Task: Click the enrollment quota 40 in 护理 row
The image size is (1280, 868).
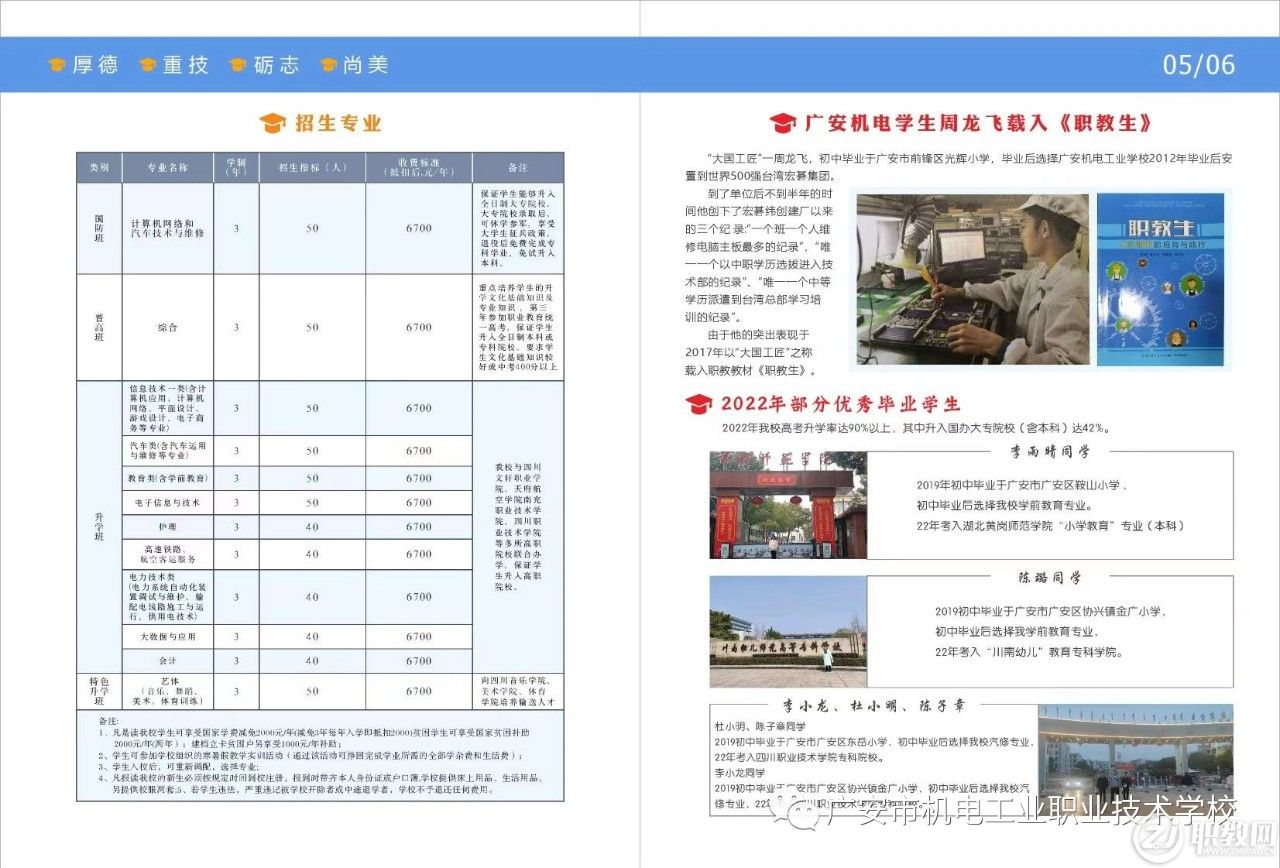Action: click(x=312, y=527)
